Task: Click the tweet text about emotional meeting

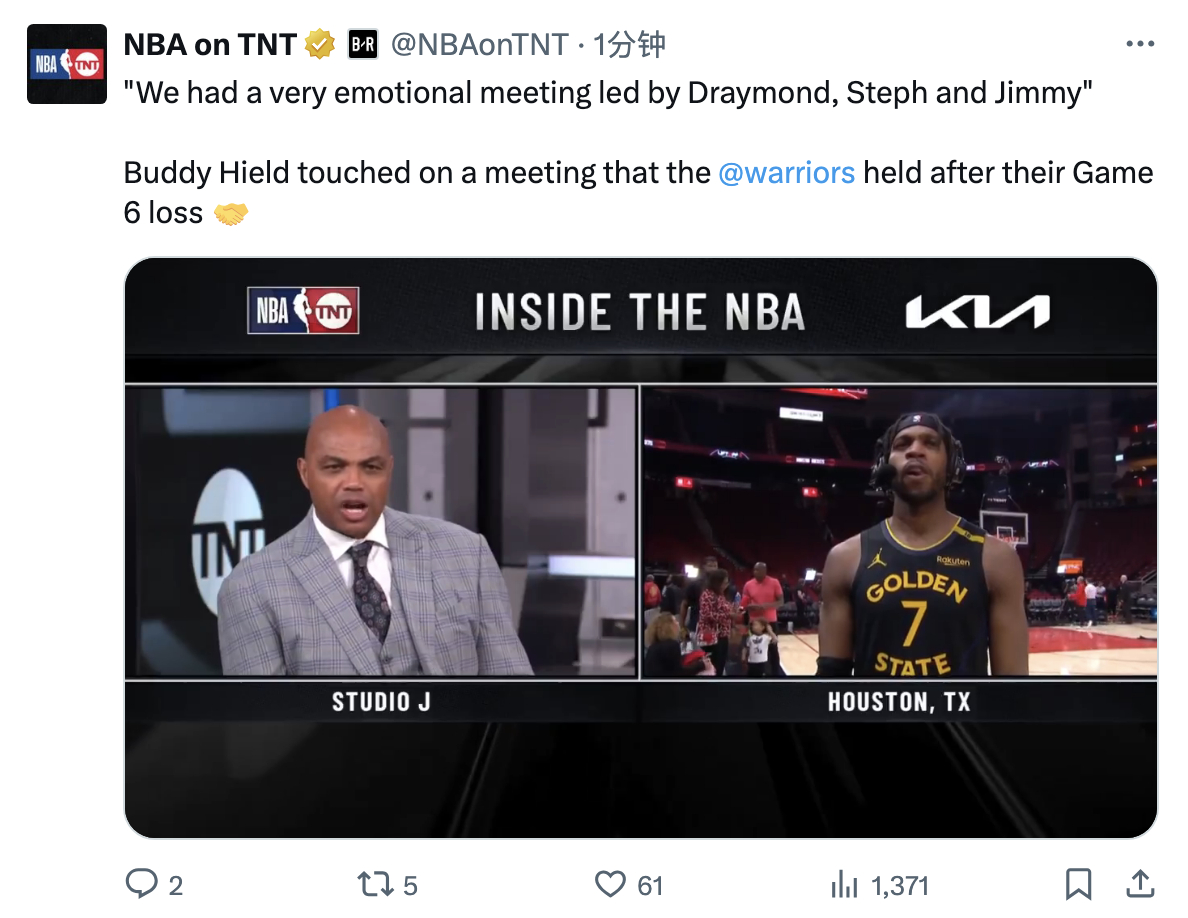Action: tap(608, 93)
